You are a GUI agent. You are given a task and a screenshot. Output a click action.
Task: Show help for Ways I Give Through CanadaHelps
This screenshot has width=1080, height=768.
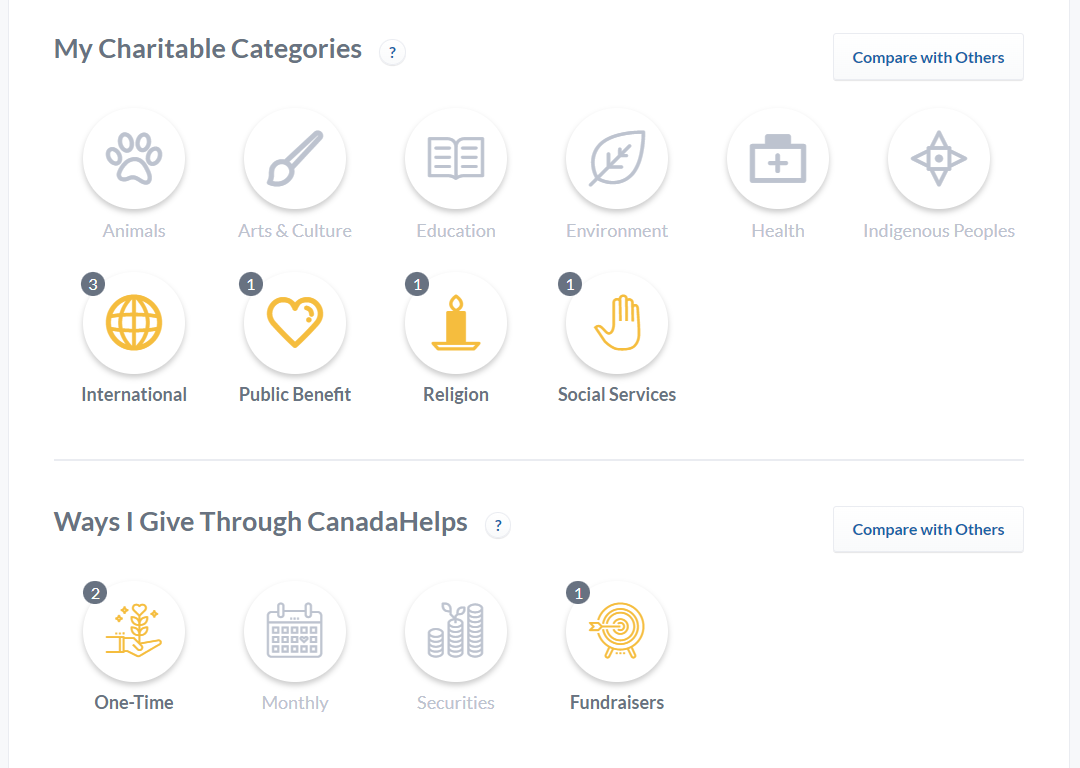pos(498,526)
